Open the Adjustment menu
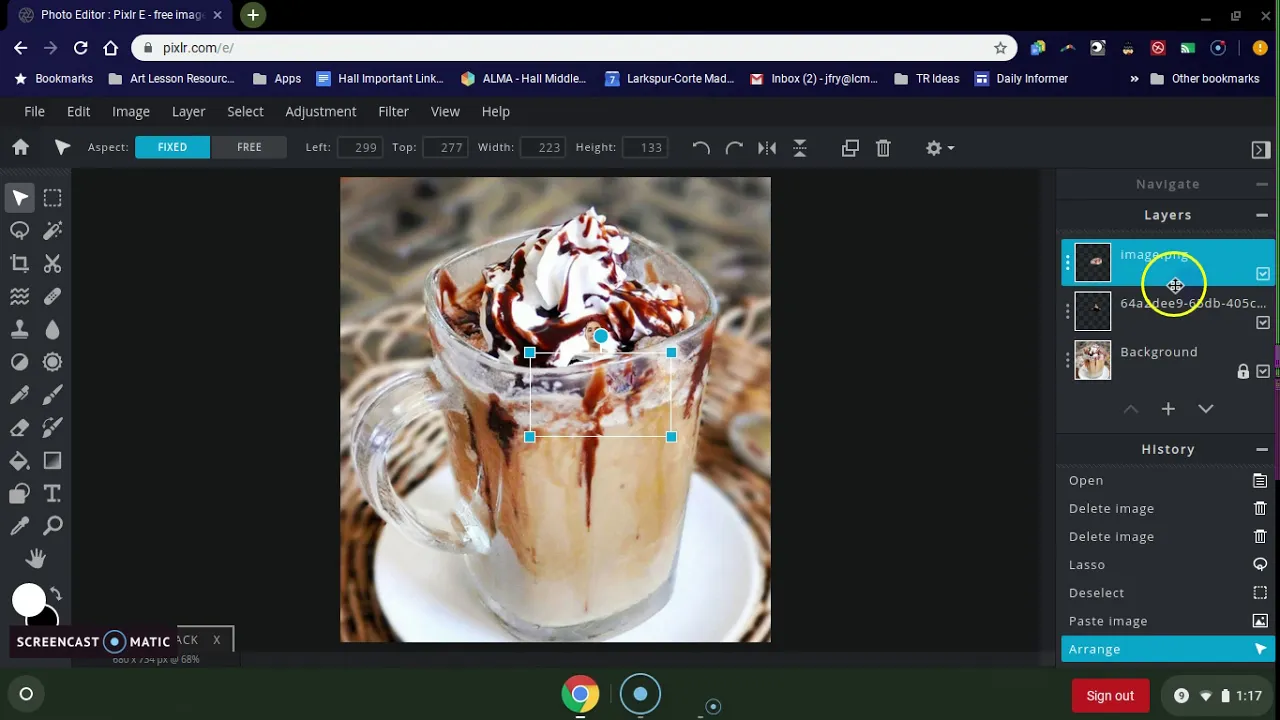 (x=320, y=111)
